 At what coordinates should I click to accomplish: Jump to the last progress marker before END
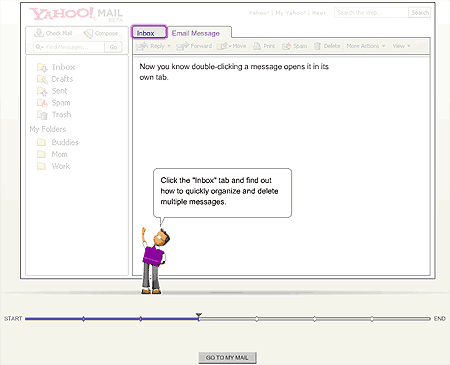point(372,319)
